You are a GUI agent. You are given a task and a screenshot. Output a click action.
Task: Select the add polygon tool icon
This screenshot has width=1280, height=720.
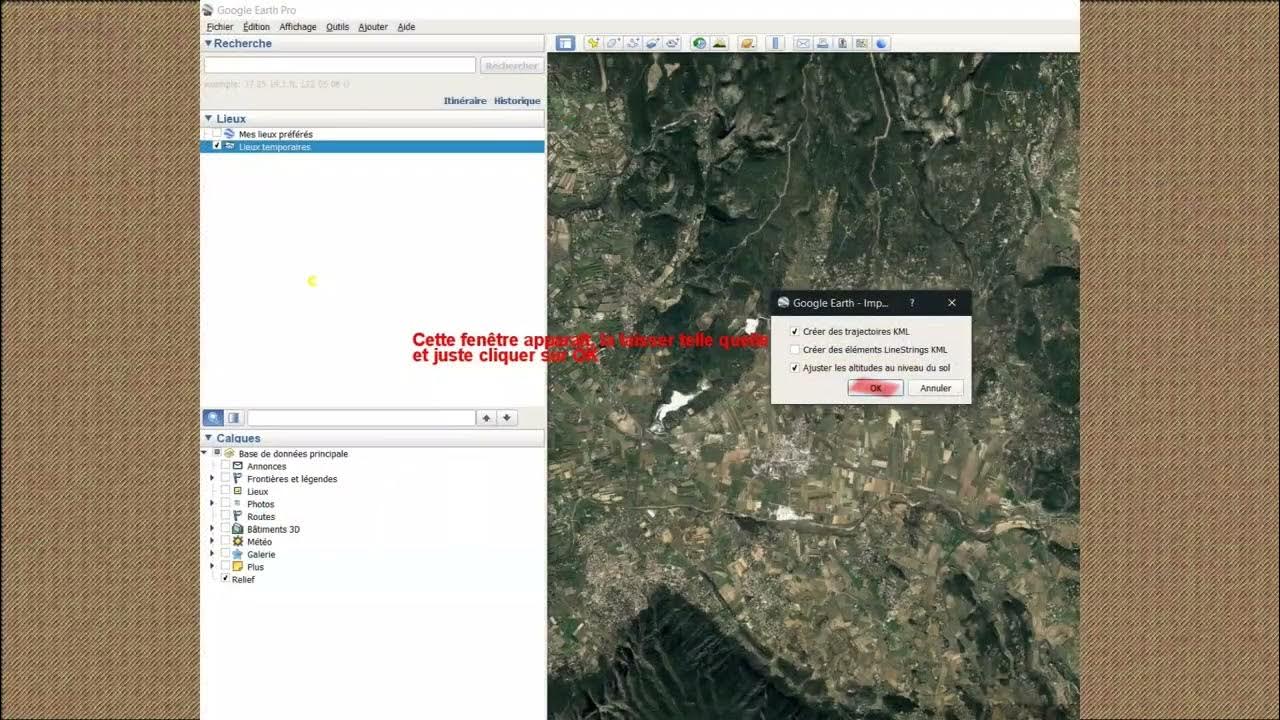(613, 43)
